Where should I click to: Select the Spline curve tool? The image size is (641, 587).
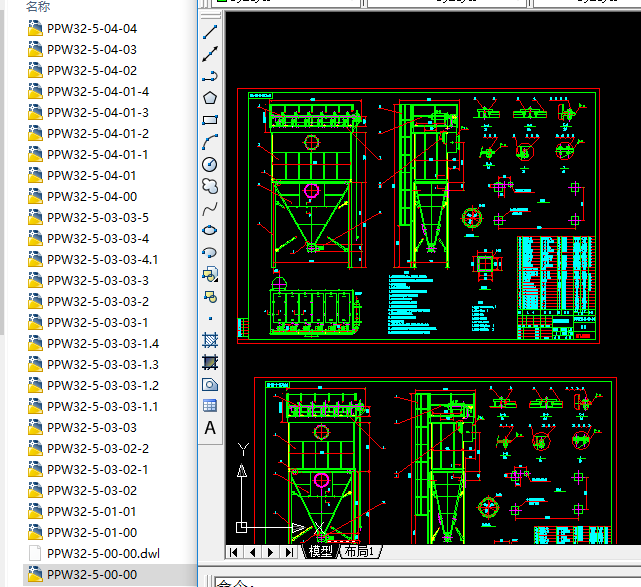(210, 209)
